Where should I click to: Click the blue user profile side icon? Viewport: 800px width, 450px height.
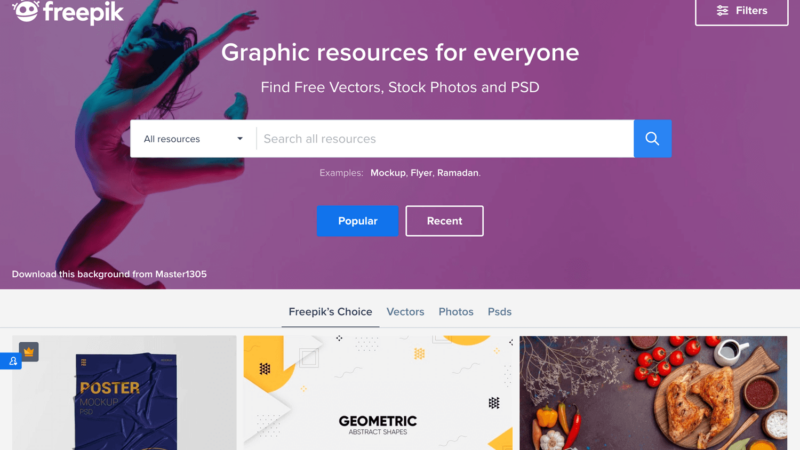pyautogui.click(x=11, y=361)
